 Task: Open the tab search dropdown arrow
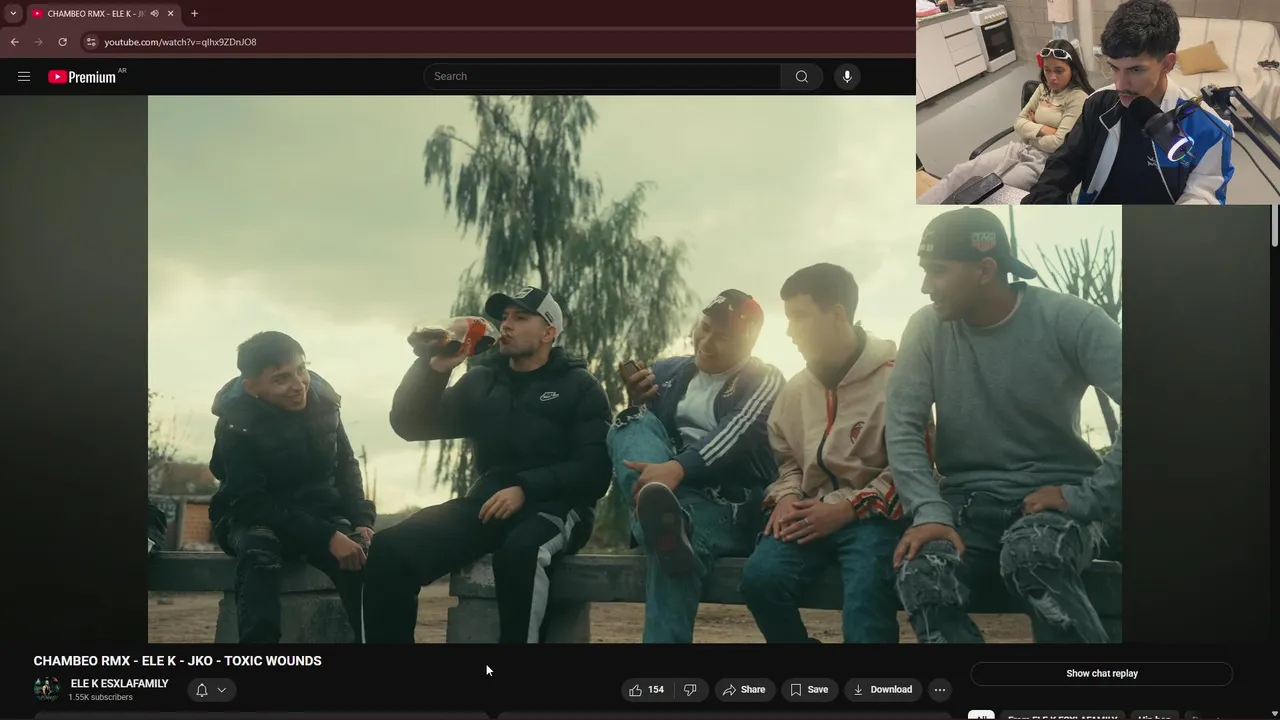tap(13, 13)
